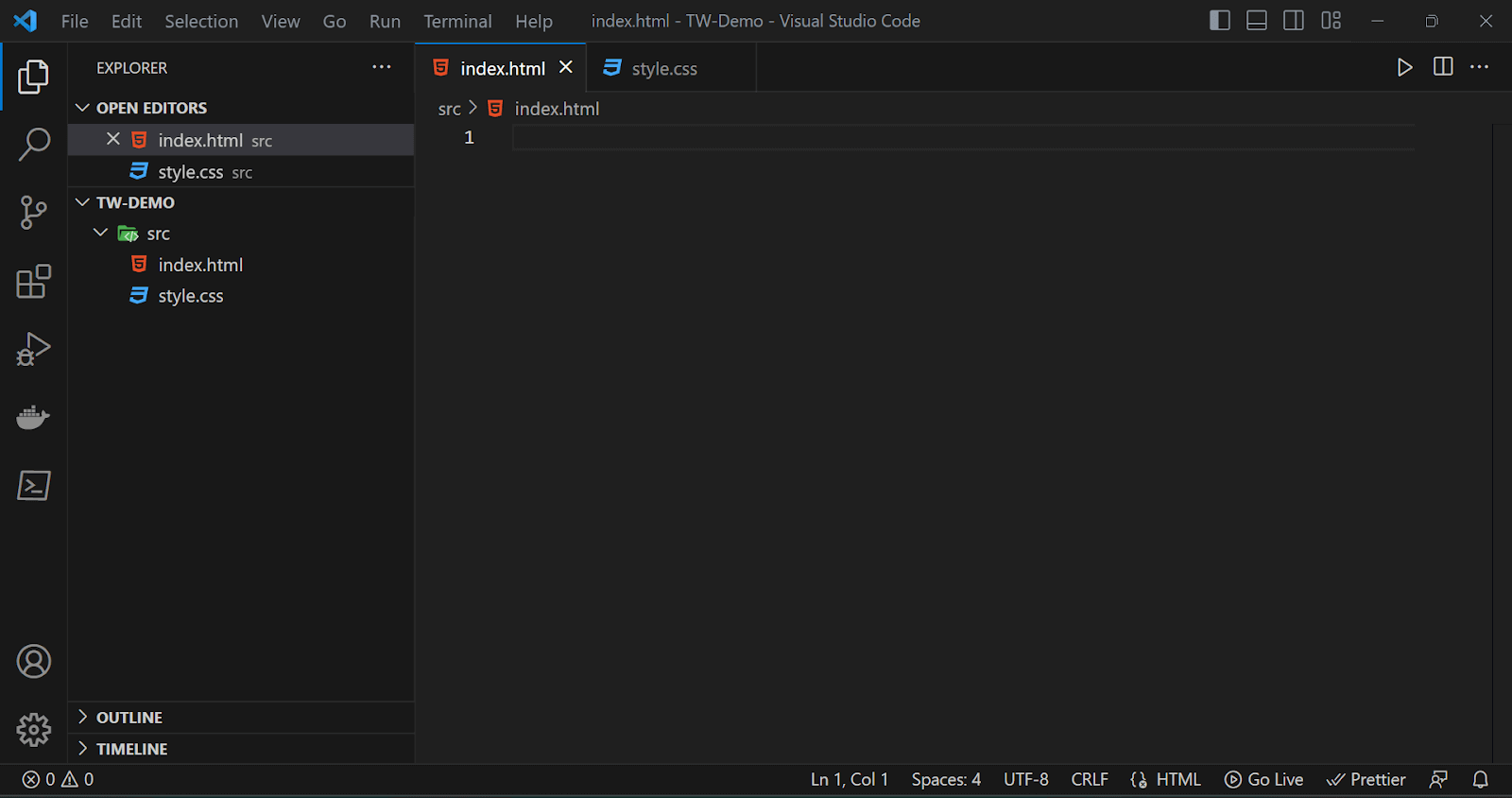Open the Explorer view in activity bar
Image resolution: width=1512 pixels, height=798 pixels.
pos(33,77)
